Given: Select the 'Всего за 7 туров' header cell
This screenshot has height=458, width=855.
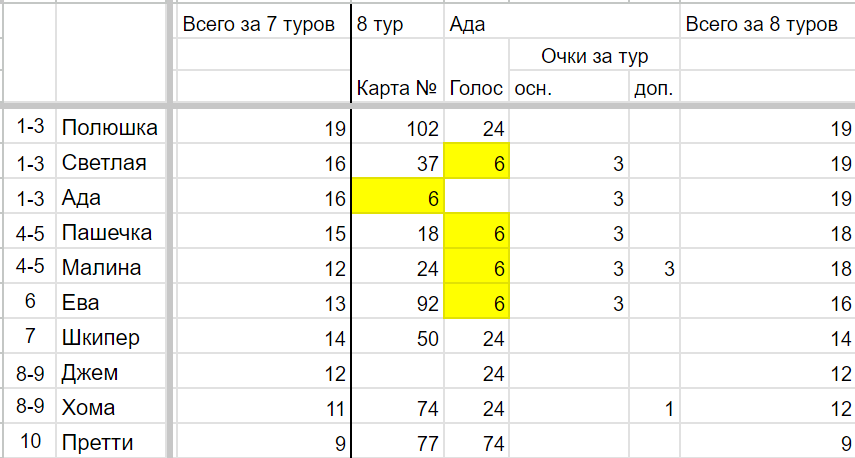Looking at the screenshot, I should 262,25.
